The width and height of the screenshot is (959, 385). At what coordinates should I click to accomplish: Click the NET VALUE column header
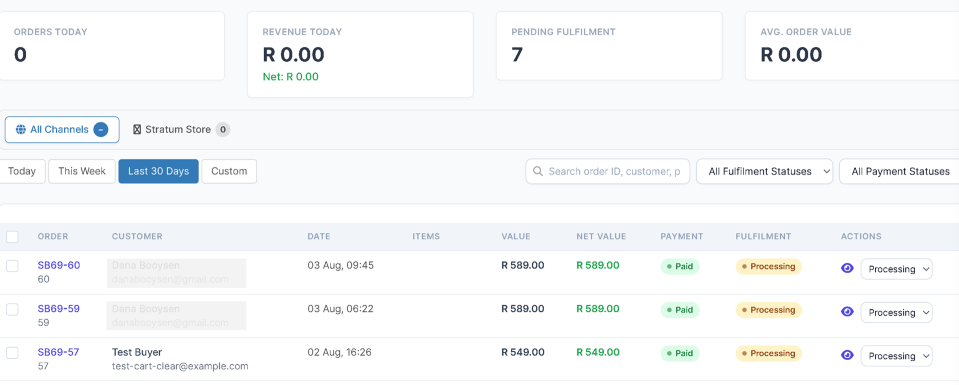click(601, 236)
